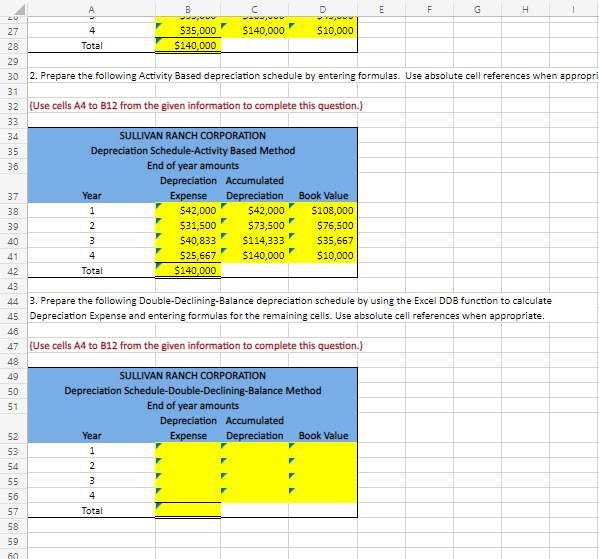Click the $25,667 depreciation expense cell
599x559 pixels.
[x=188, y=255]
